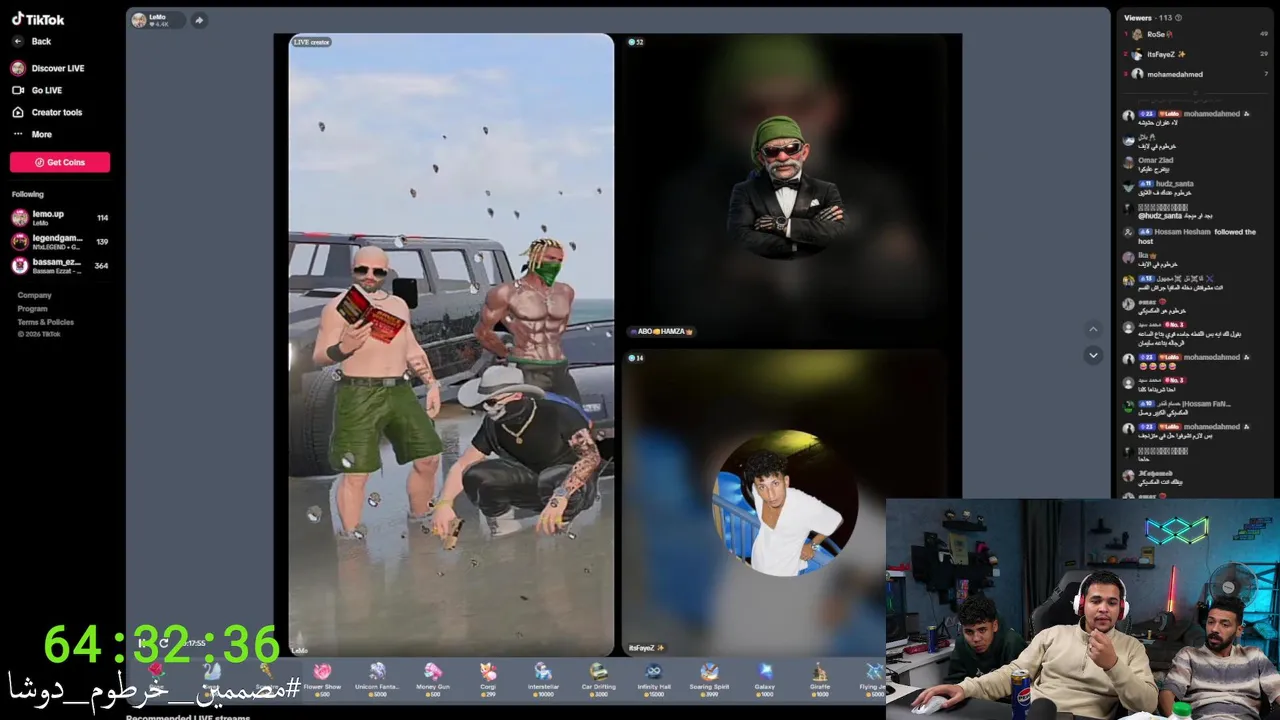Send the Flower Show gift
This screenshot has width=1280, height=720.
pos(322,678)
